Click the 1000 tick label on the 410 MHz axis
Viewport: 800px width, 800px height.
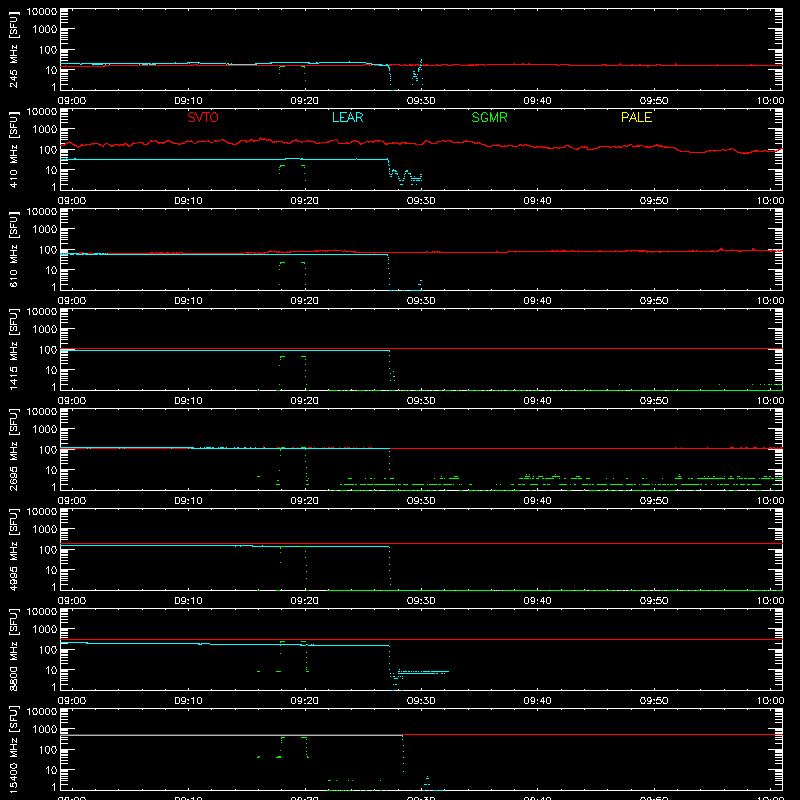coord(45,130)
